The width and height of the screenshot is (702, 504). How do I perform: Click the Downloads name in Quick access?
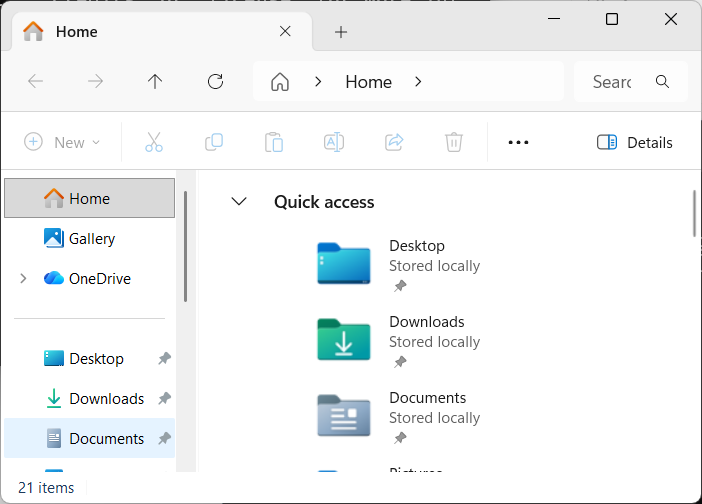427,322
